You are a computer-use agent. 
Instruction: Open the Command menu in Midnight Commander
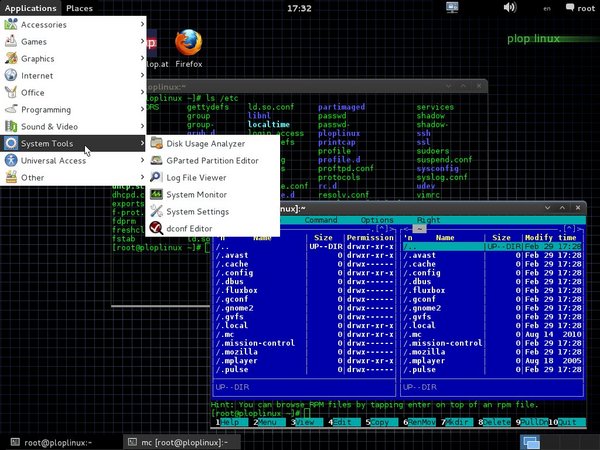321,219
